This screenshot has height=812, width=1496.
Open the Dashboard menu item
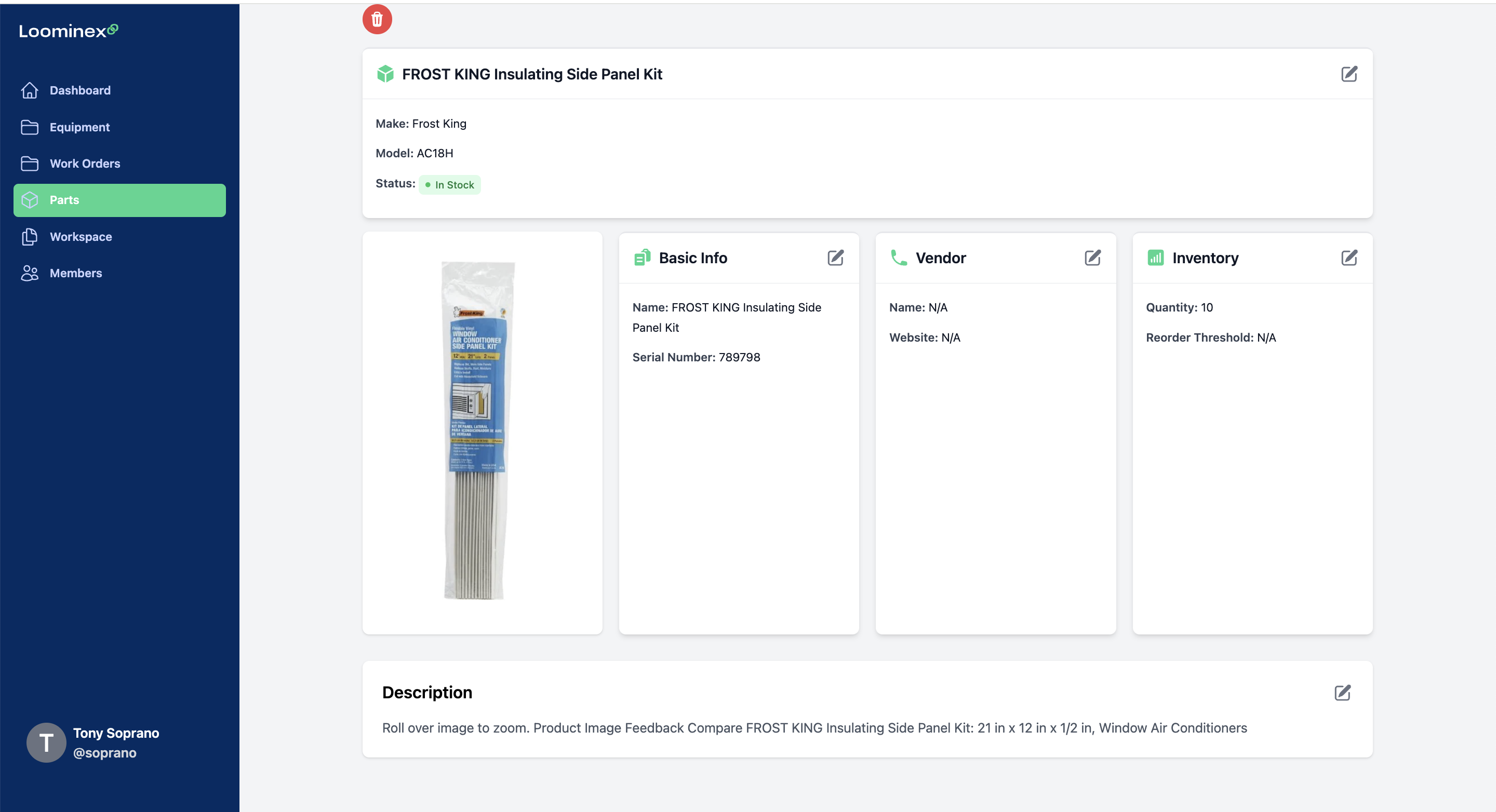119,90
